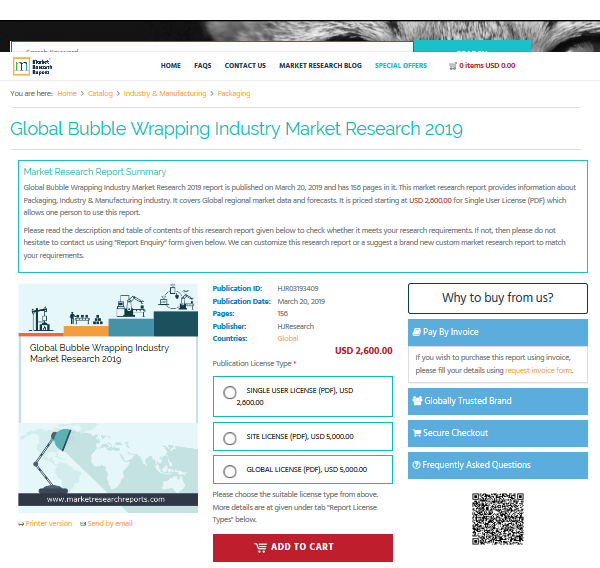
Task: Open MARKET RESEARCH BLOG menu
Action: (x=320, y=66)
